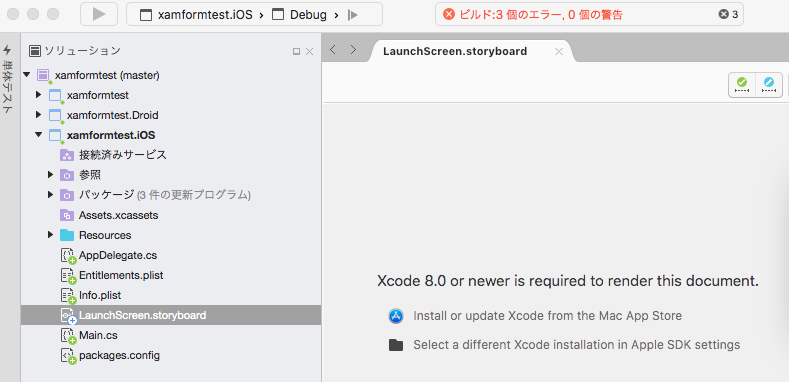
Task: Click the blue constraints toolbar button
Action: point(769,85)
